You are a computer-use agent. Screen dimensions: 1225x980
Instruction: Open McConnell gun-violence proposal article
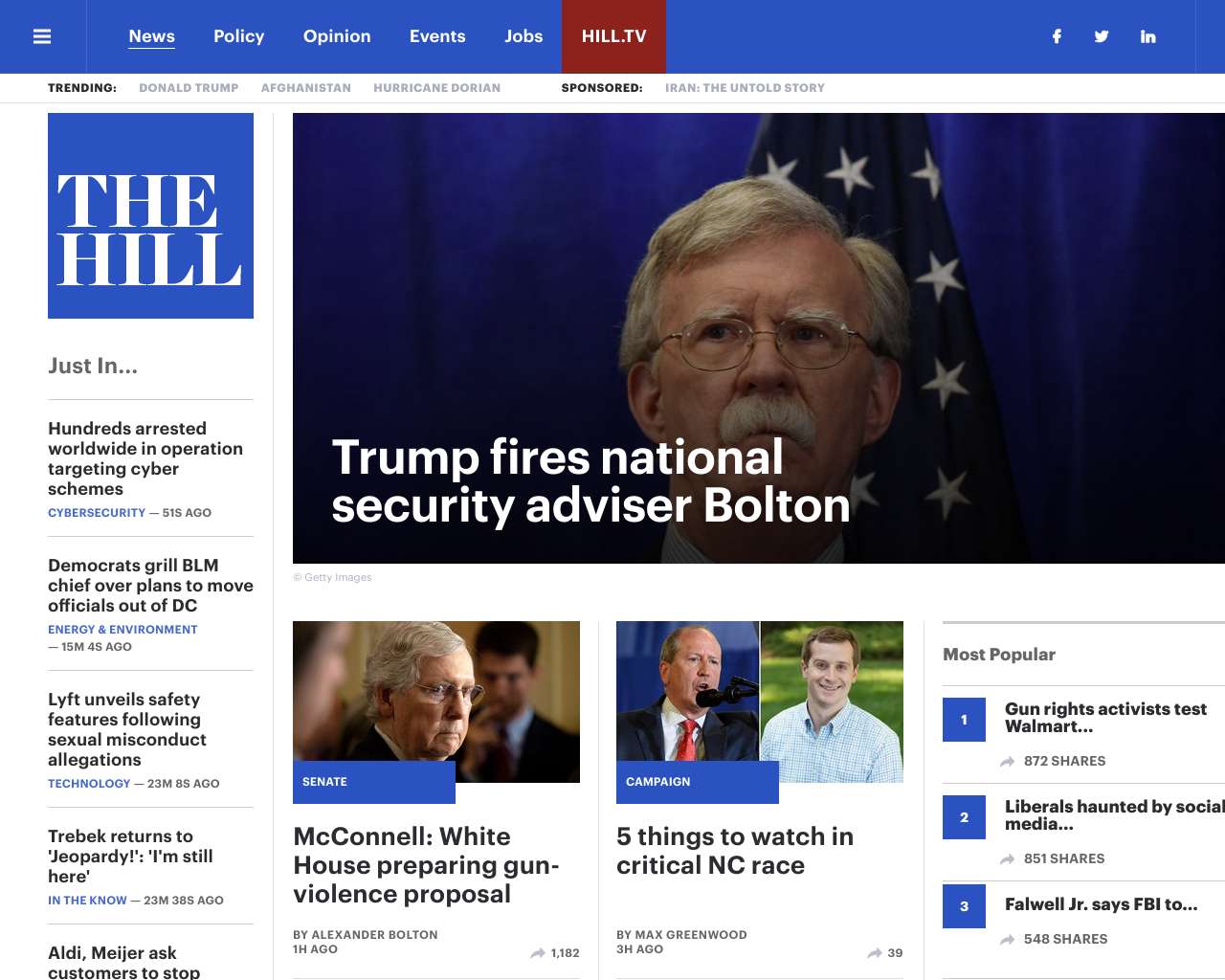pos(427,865)
